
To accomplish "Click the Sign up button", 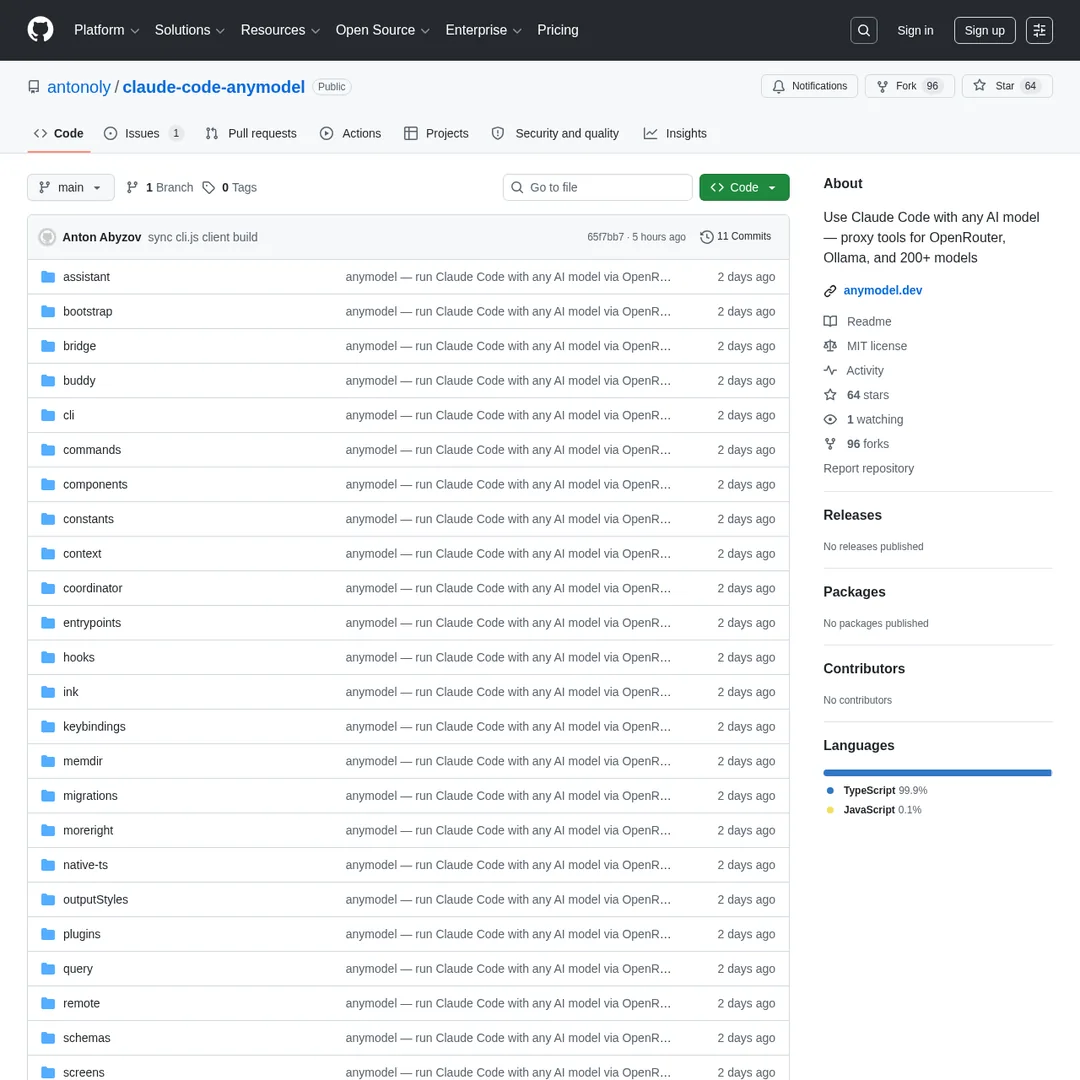I will coord(984,30).
